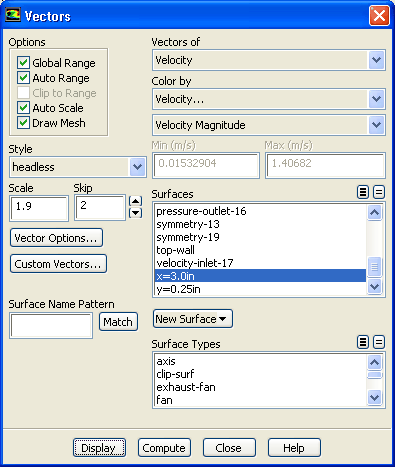Disable the Global Range checkbox
Image resolution: width=395 pixels, height=467 pixels.
tap(23, 63)
